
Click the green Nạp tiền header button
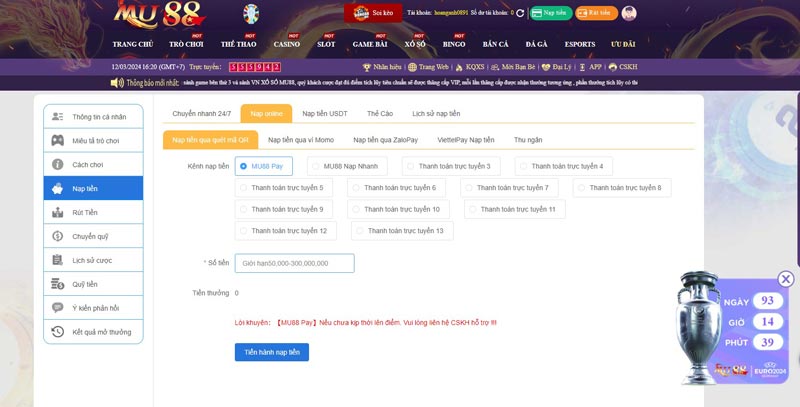551,13
